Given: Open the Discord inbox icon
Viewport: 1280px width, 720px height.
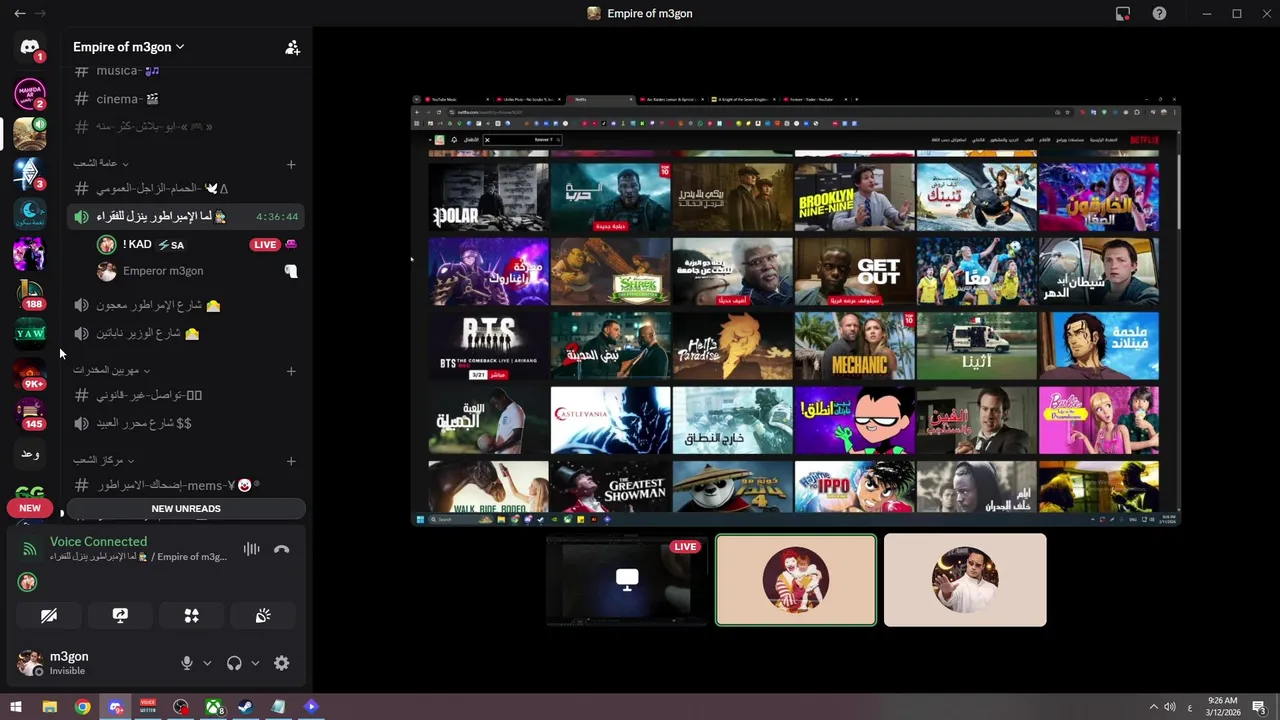Looking at the screenshot, I should pos(1123,13).
